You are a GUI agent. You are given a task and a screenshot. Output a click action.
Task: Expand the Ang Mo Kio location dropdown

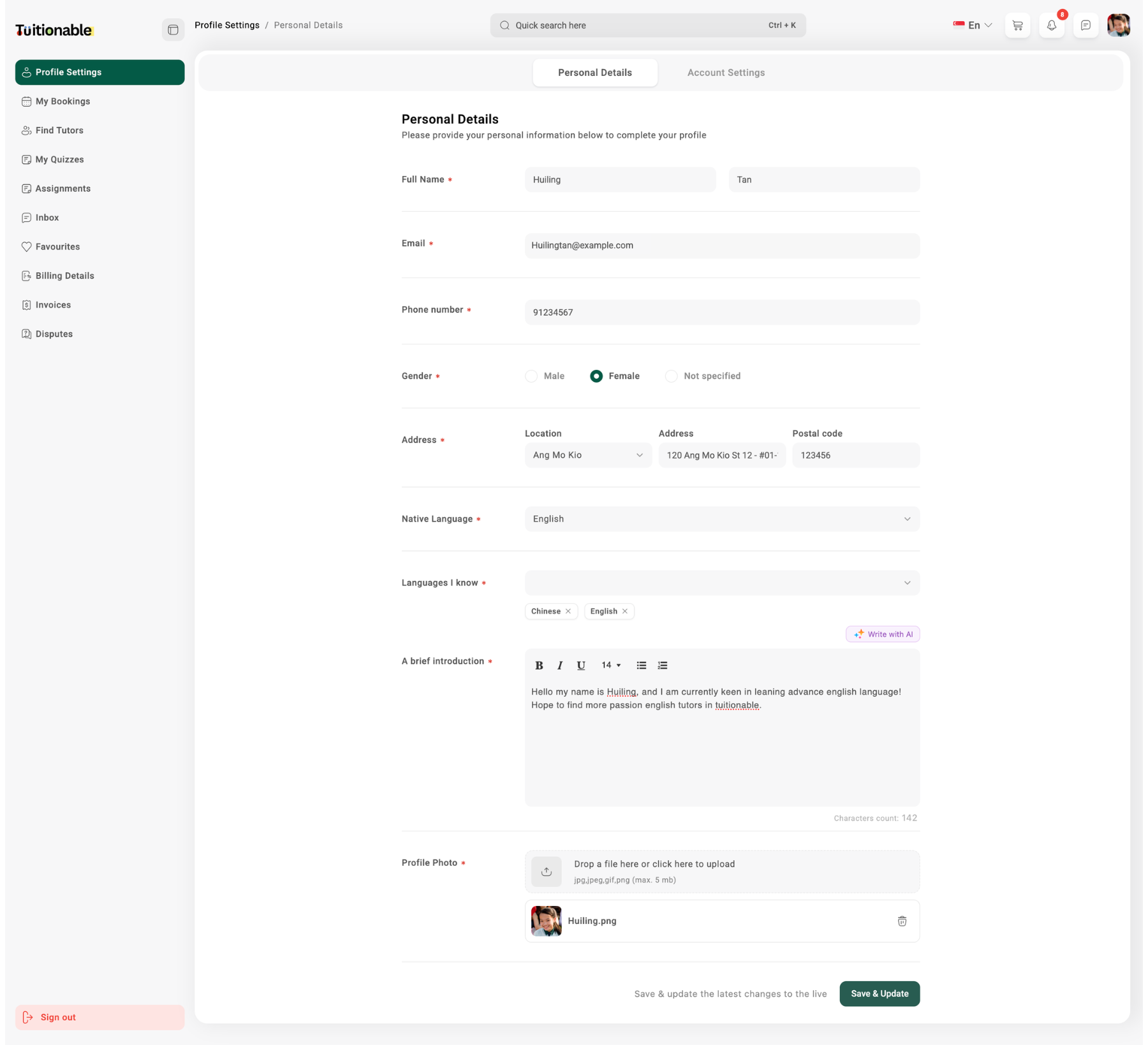(588, 455)
